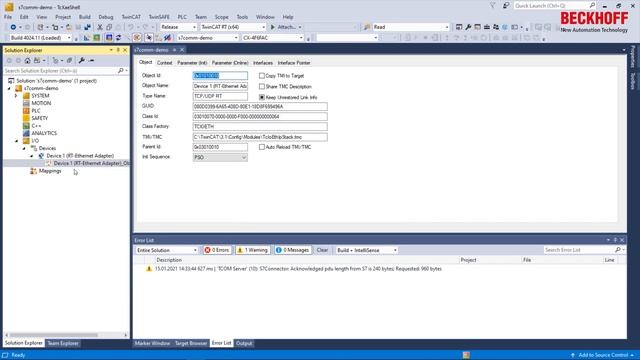The width and height of the screenshot is (640, 360).
Task: Switch to the Context tab
Action: click(164, 63)
